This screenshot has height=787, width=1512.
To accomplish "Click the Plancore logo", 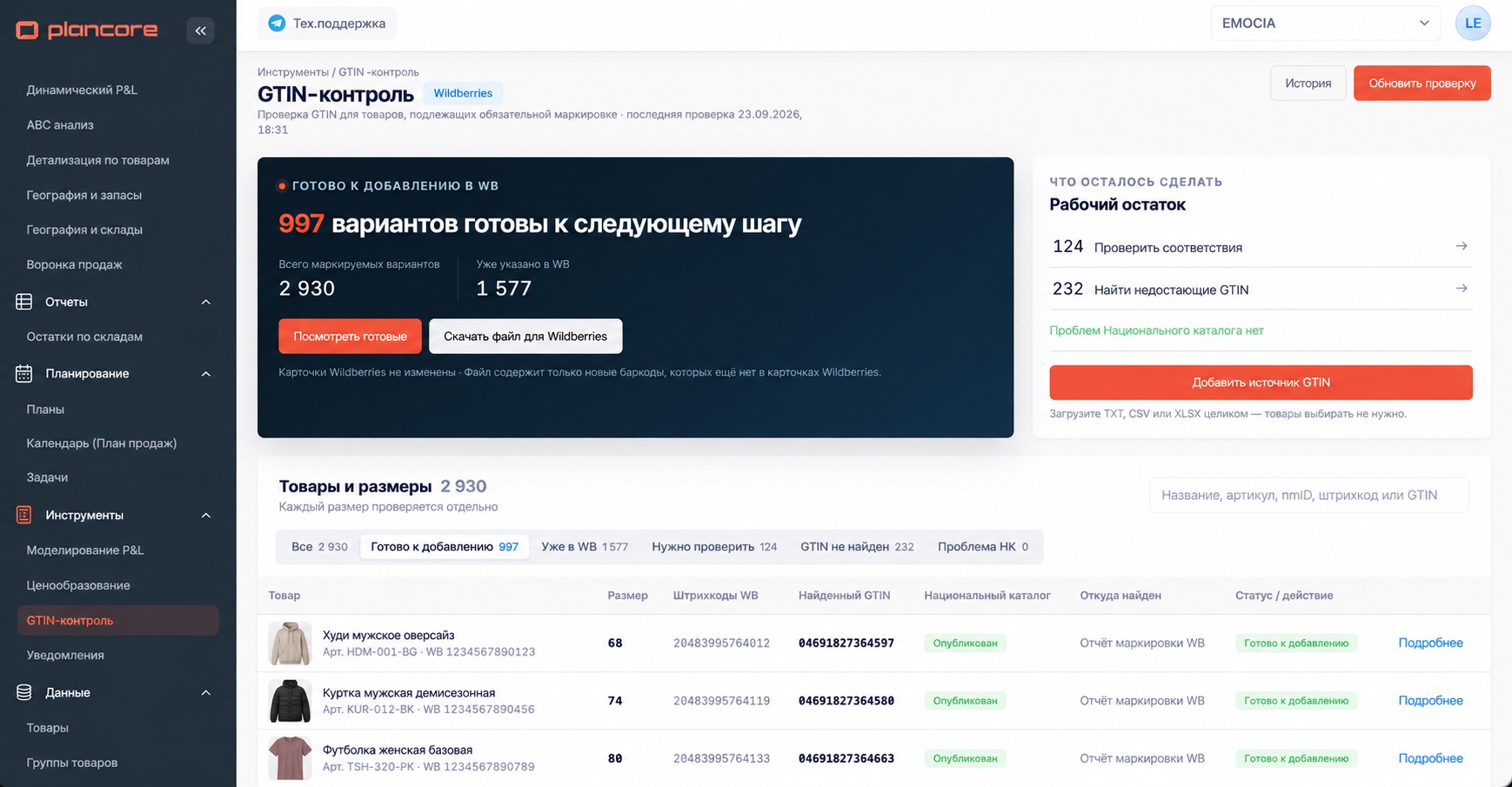I will click(87, 30).
